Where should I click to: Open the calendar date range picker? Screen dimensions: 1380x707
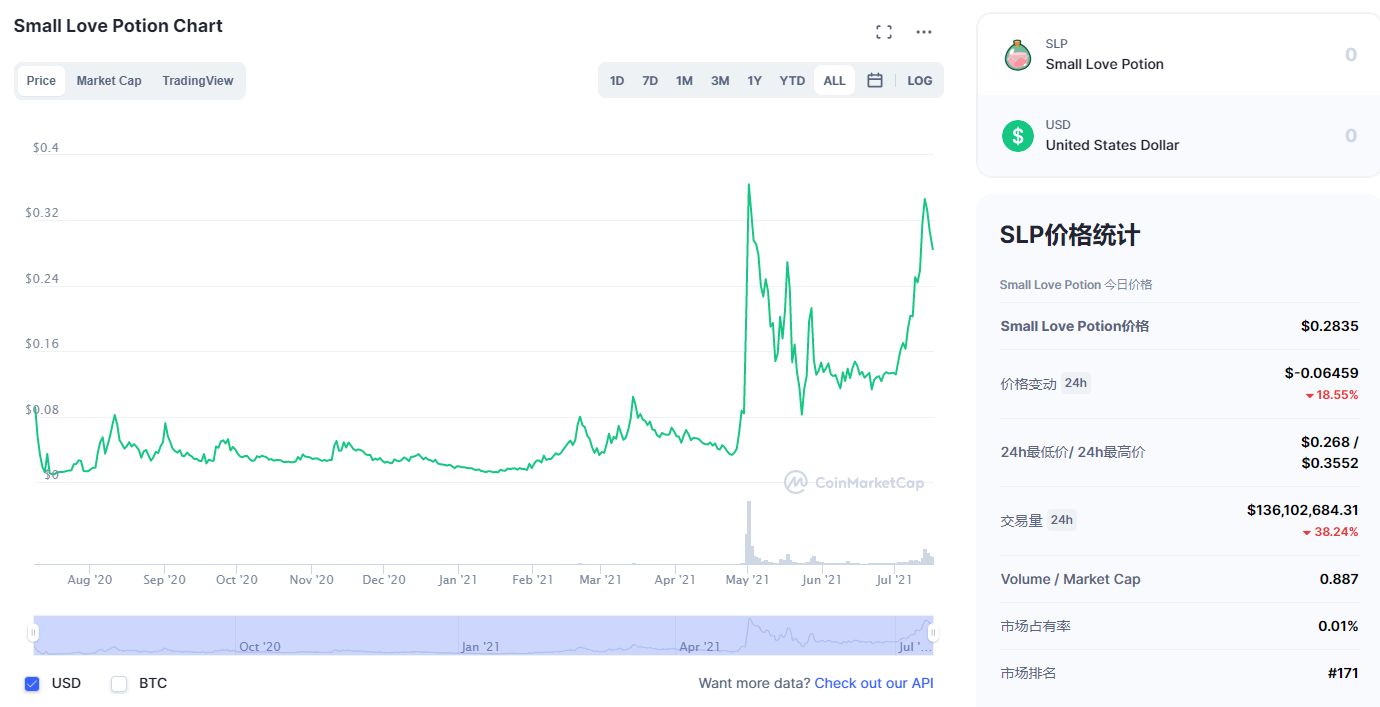coord(875,80)
